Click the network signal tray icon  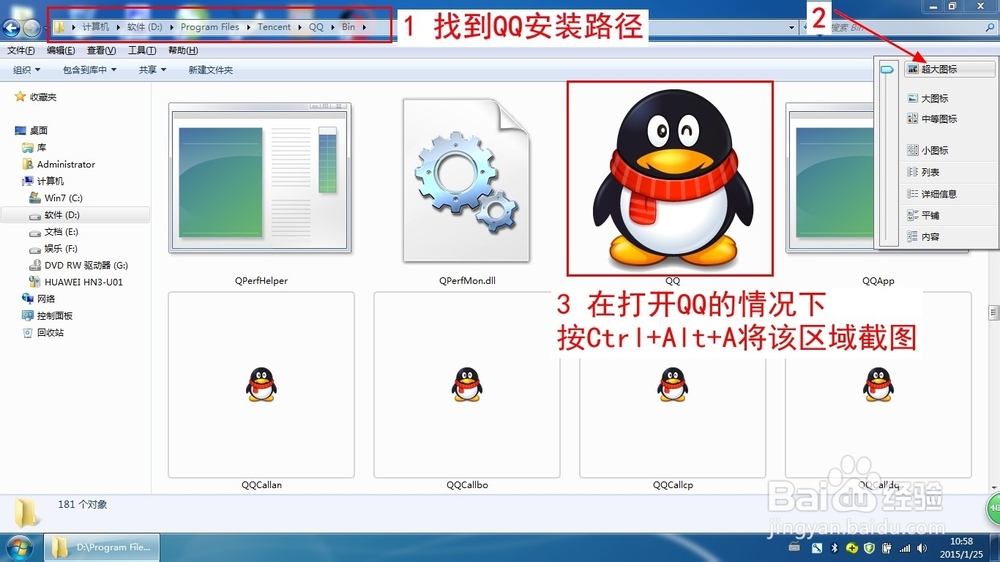click(x=905, y=548)
